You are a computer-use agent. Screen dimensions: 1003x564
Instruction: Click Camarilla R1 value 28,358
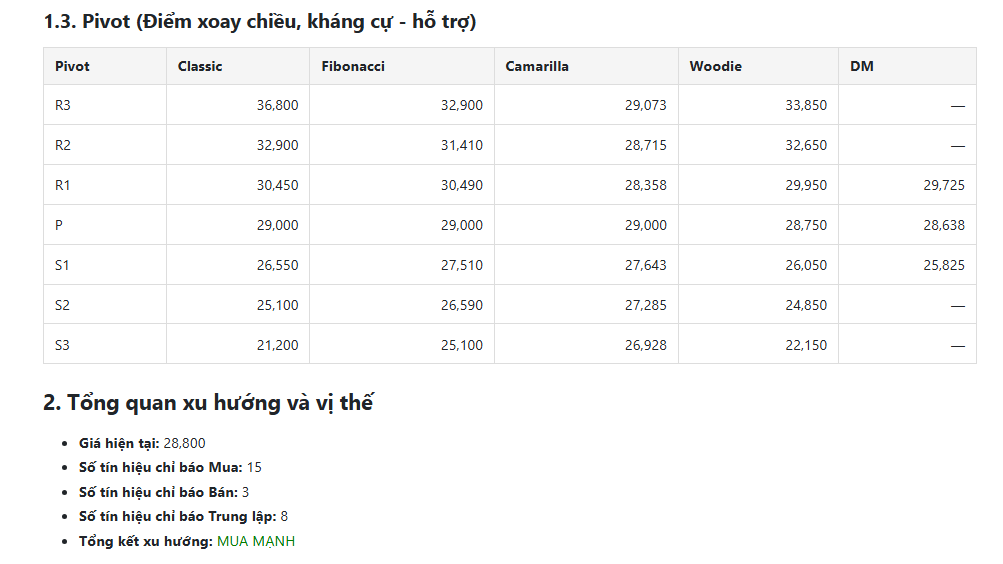pyautogui.click(x=645, y=185)
